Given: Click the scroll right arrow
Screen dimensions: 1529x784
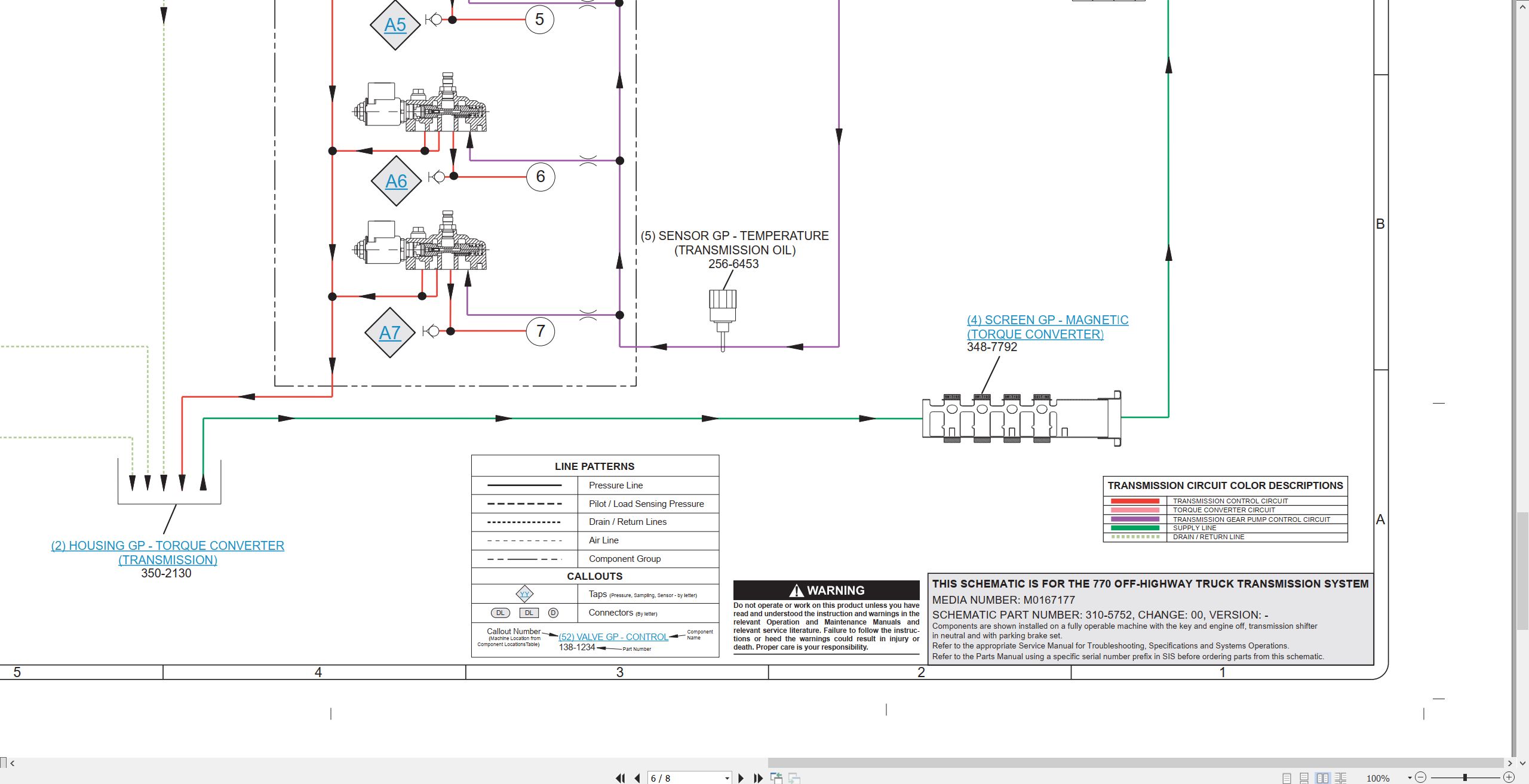Looking at the screenshot, I should (1510, 763).
